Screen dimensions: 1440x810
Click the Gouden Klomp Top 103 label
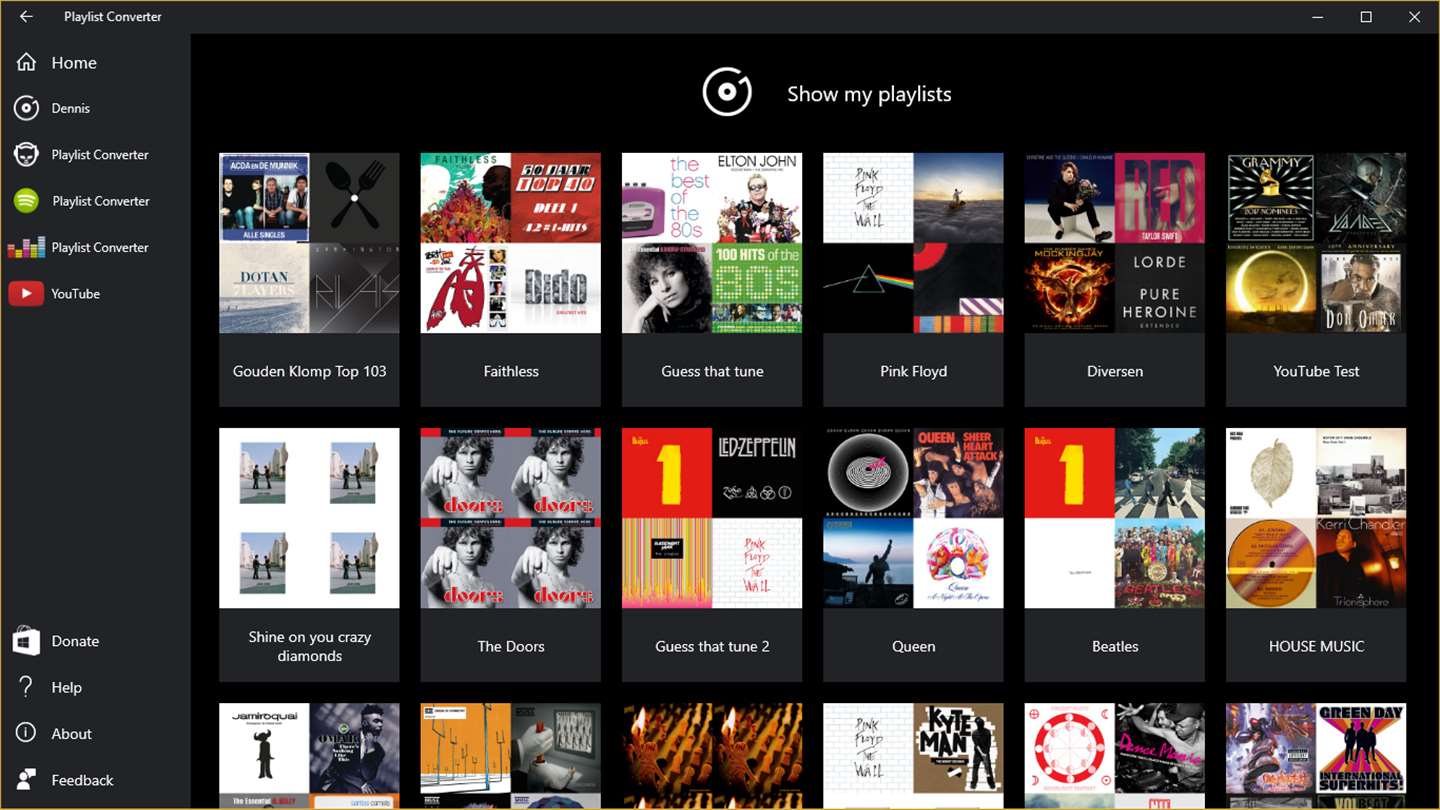(x=309, y=371)
